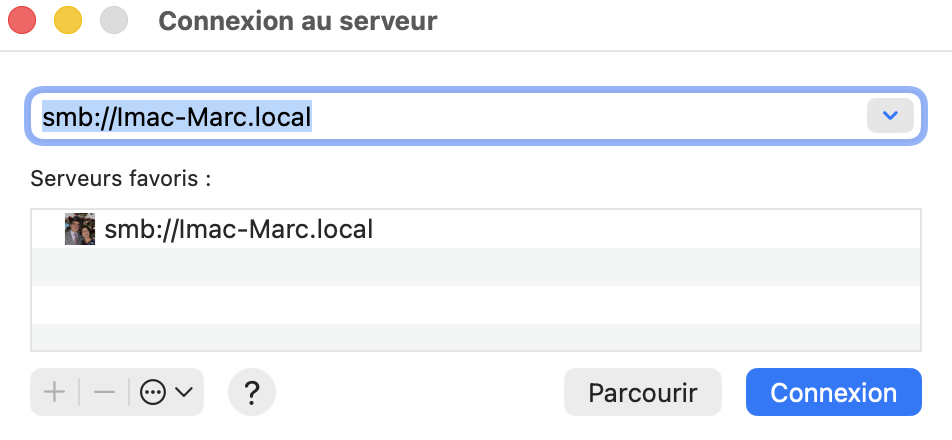Click the empty fourth row in favorites
The width and height of the screenshot is (952, 440).
click(475, 336)
